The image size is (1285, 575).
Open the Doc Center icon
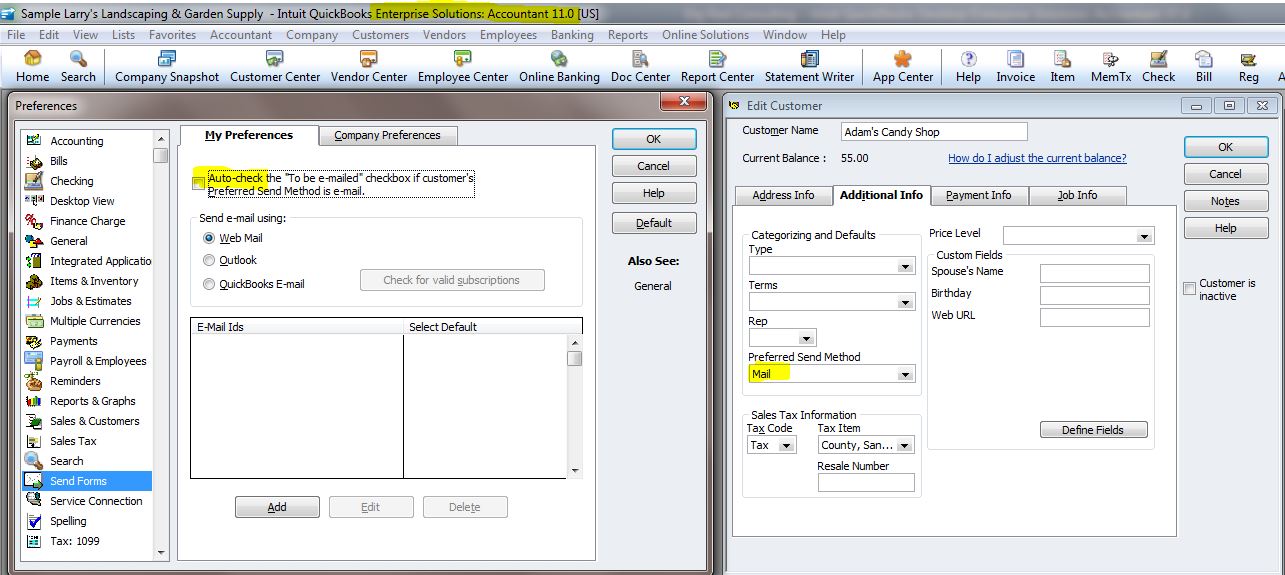(641, 67)
